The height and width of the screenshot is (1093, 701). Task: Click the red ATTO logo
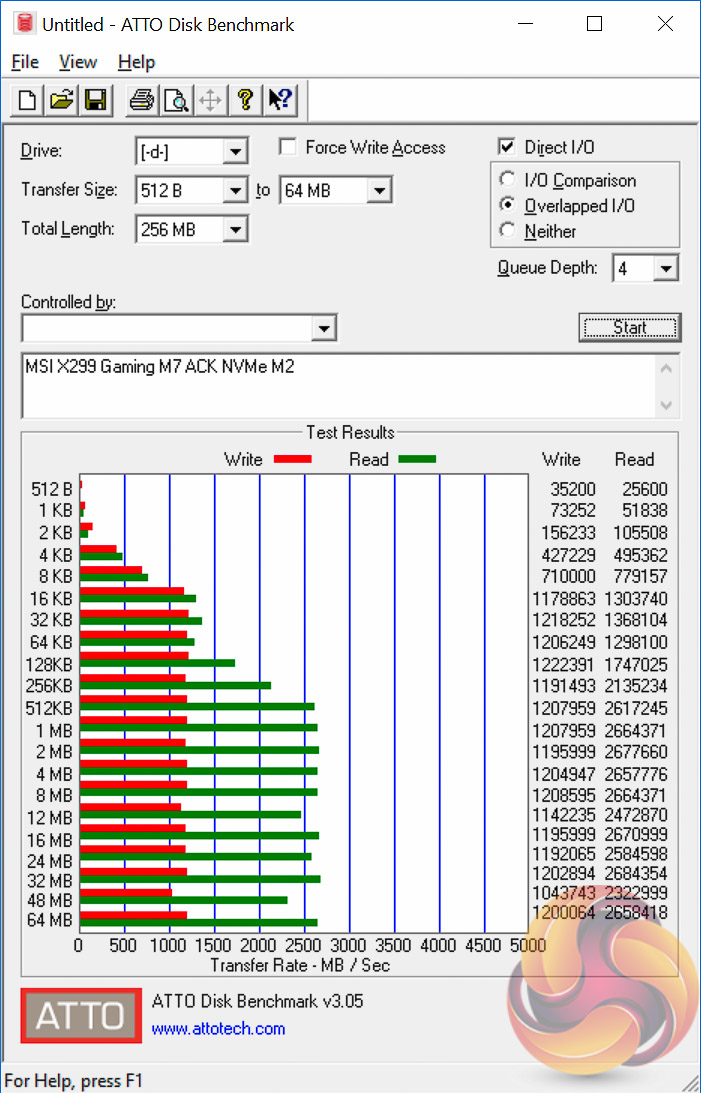[x=81, y=1016]
